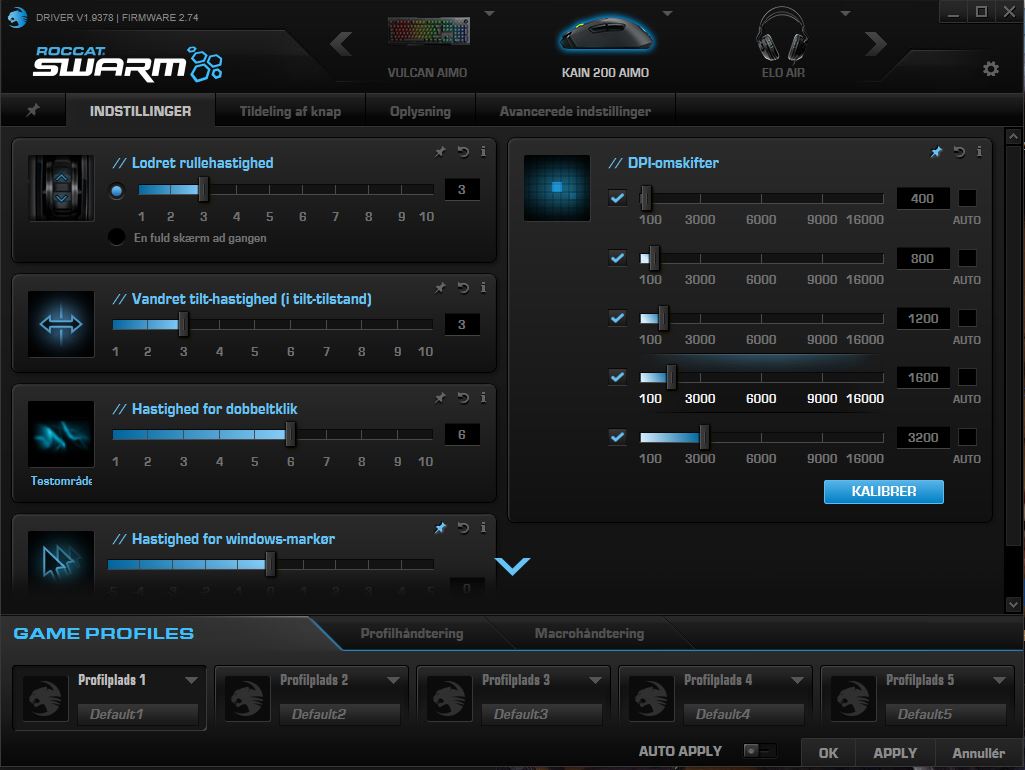This screenshot has height=770, width=1025.
Task: Expand Profilplads 2 dropdown
Action: (393, 680)
